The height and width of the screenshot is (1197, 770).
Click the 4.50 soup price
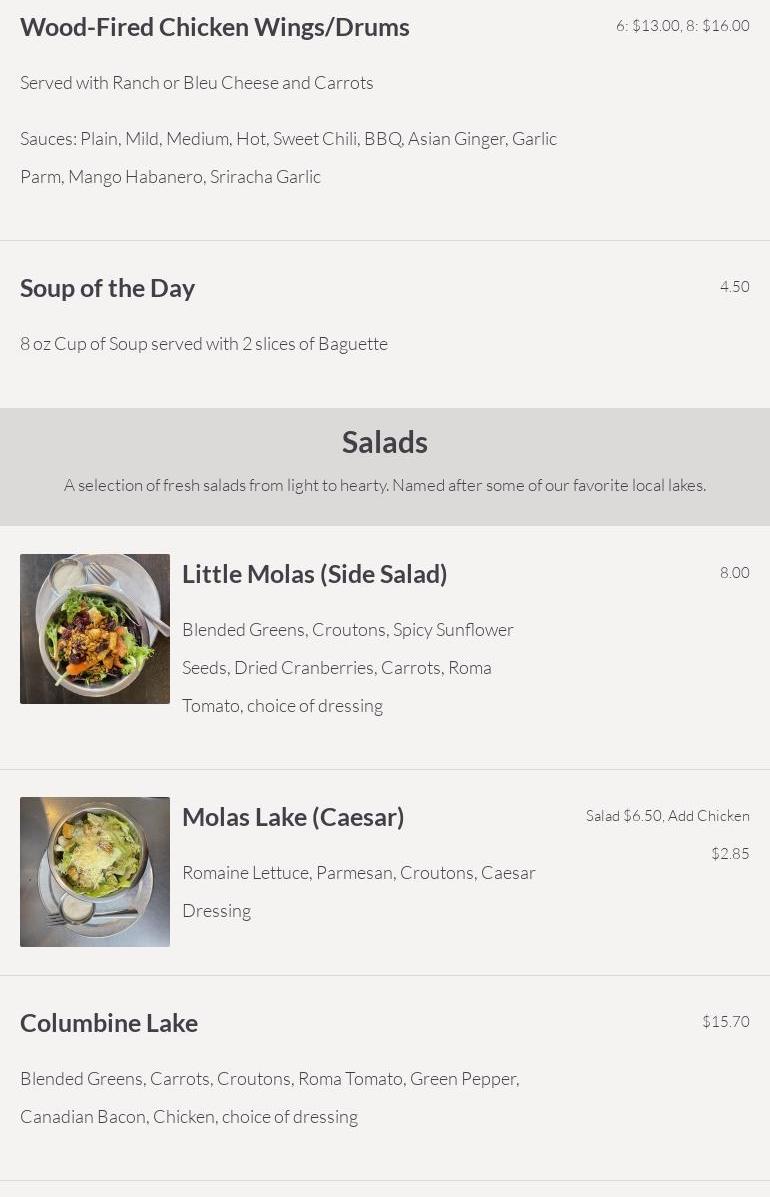click(734, 287)
